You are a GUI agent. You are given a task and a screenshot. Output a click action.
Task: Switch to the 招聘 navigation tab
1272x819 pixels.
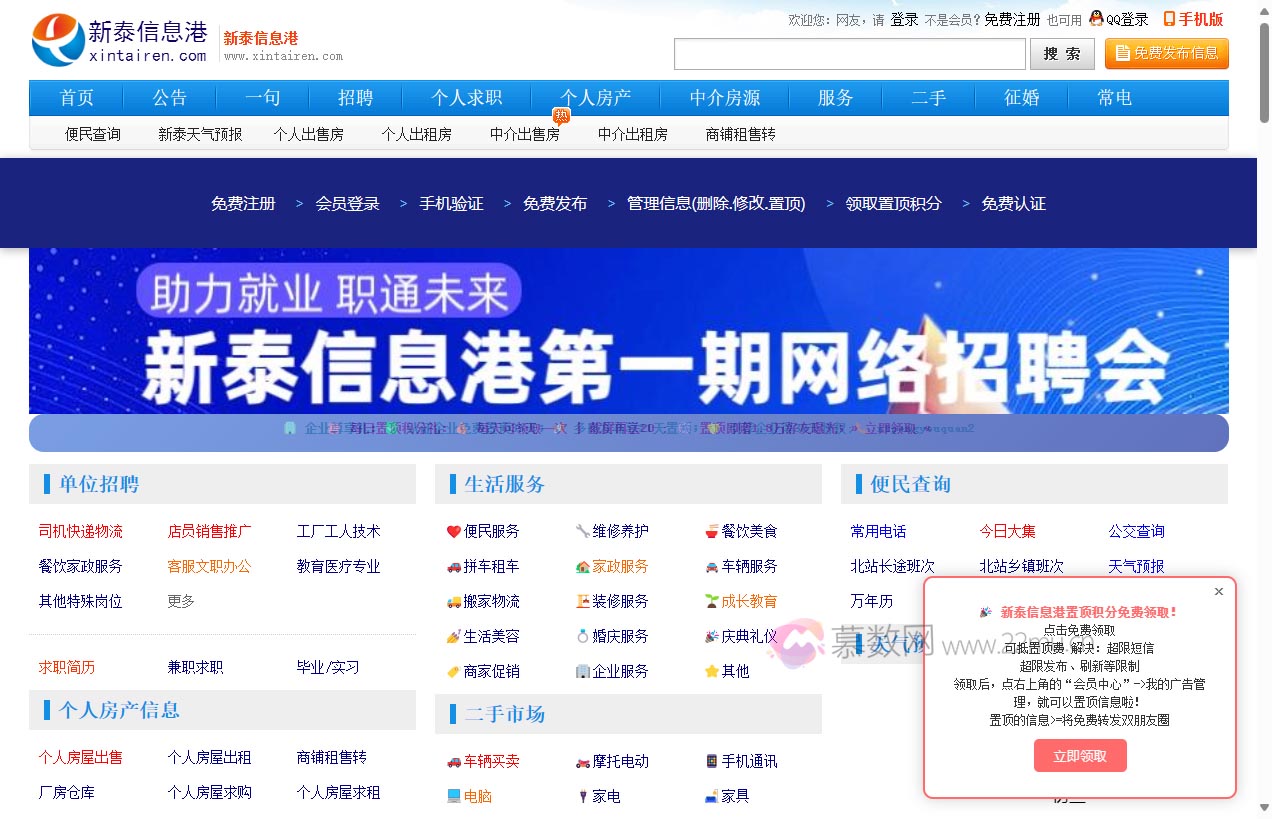tap(356, 97)
